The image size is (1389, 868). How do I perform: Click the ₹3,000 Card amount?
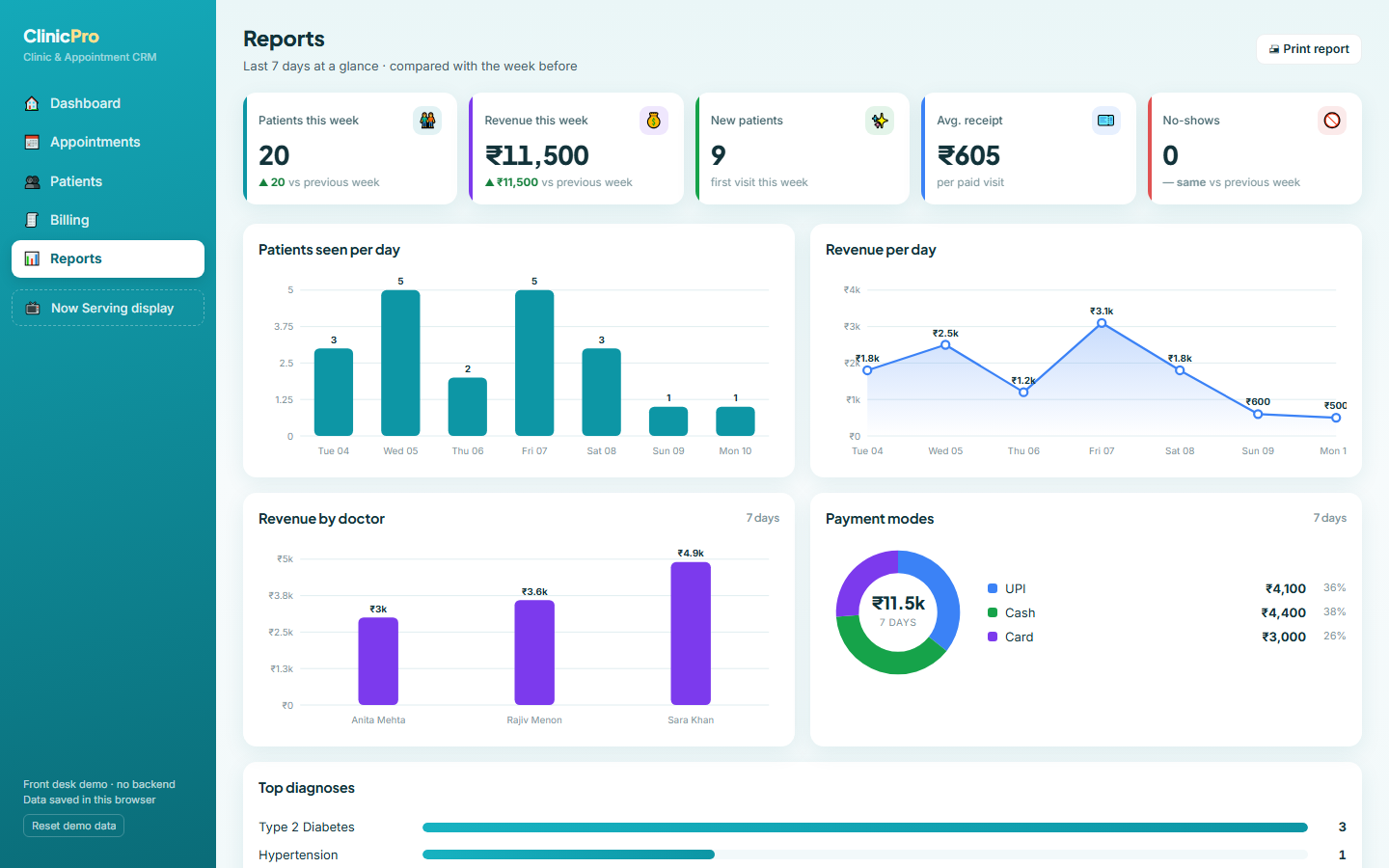(x=1284, y=637)
